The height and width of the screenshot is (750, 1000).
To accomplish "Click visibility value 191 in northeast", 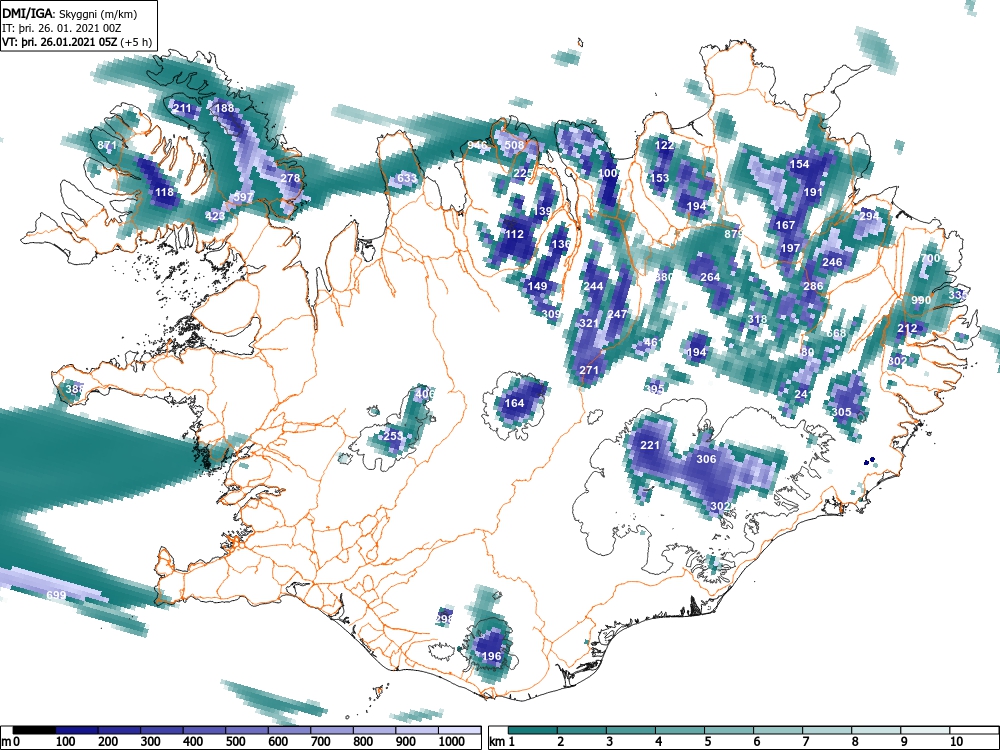I will click(x=813, y=193).
